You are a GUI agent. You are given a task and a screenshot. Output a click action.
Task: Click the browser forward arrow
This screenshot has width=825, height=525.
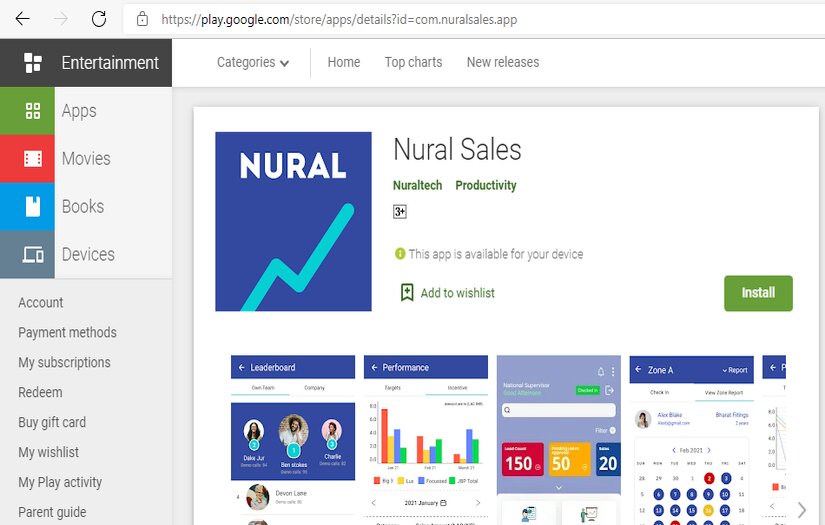pos(61,19)
